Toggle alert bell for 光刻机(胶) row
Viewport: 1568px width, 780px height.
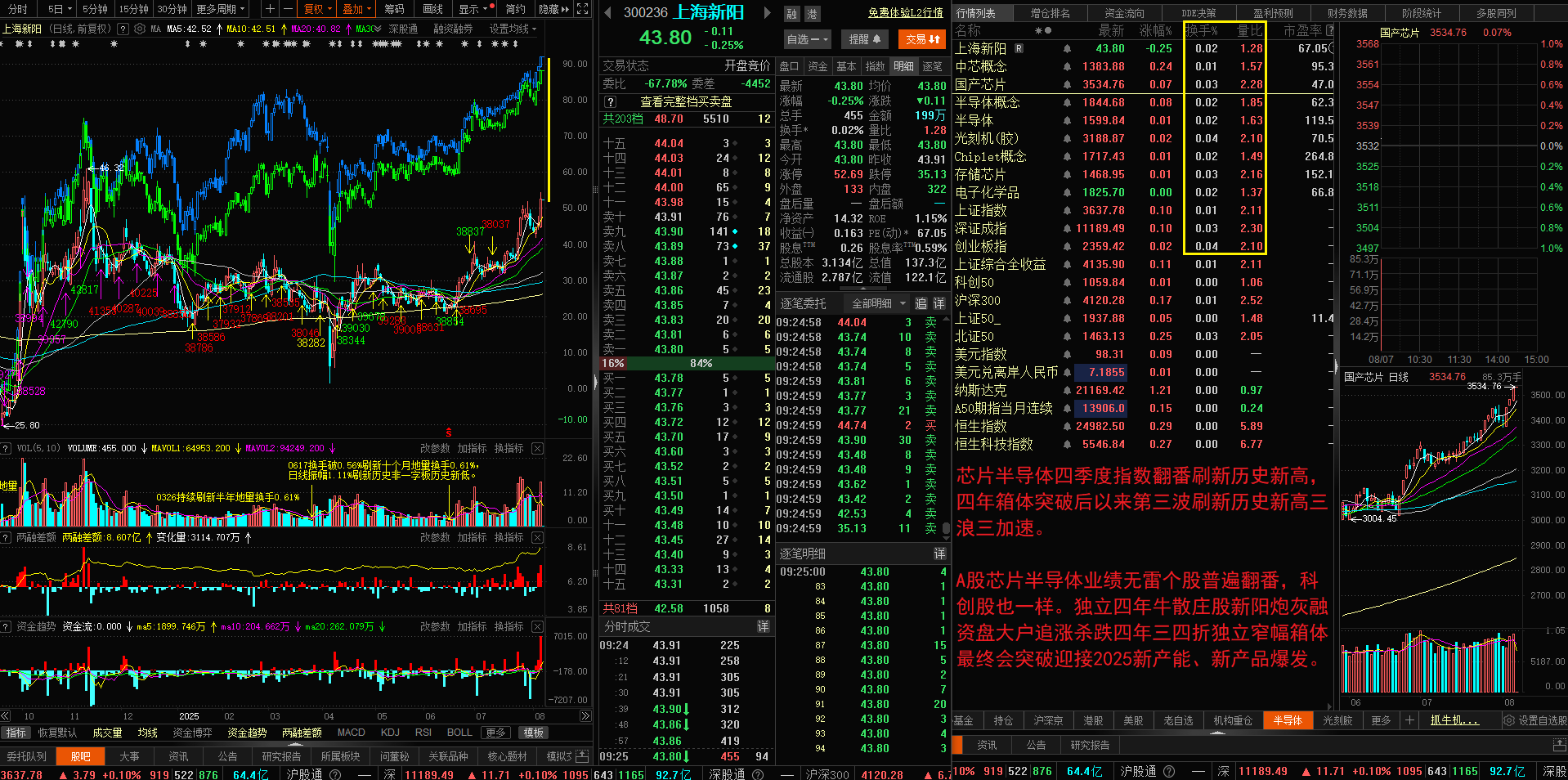click(x=1067, y=138)
